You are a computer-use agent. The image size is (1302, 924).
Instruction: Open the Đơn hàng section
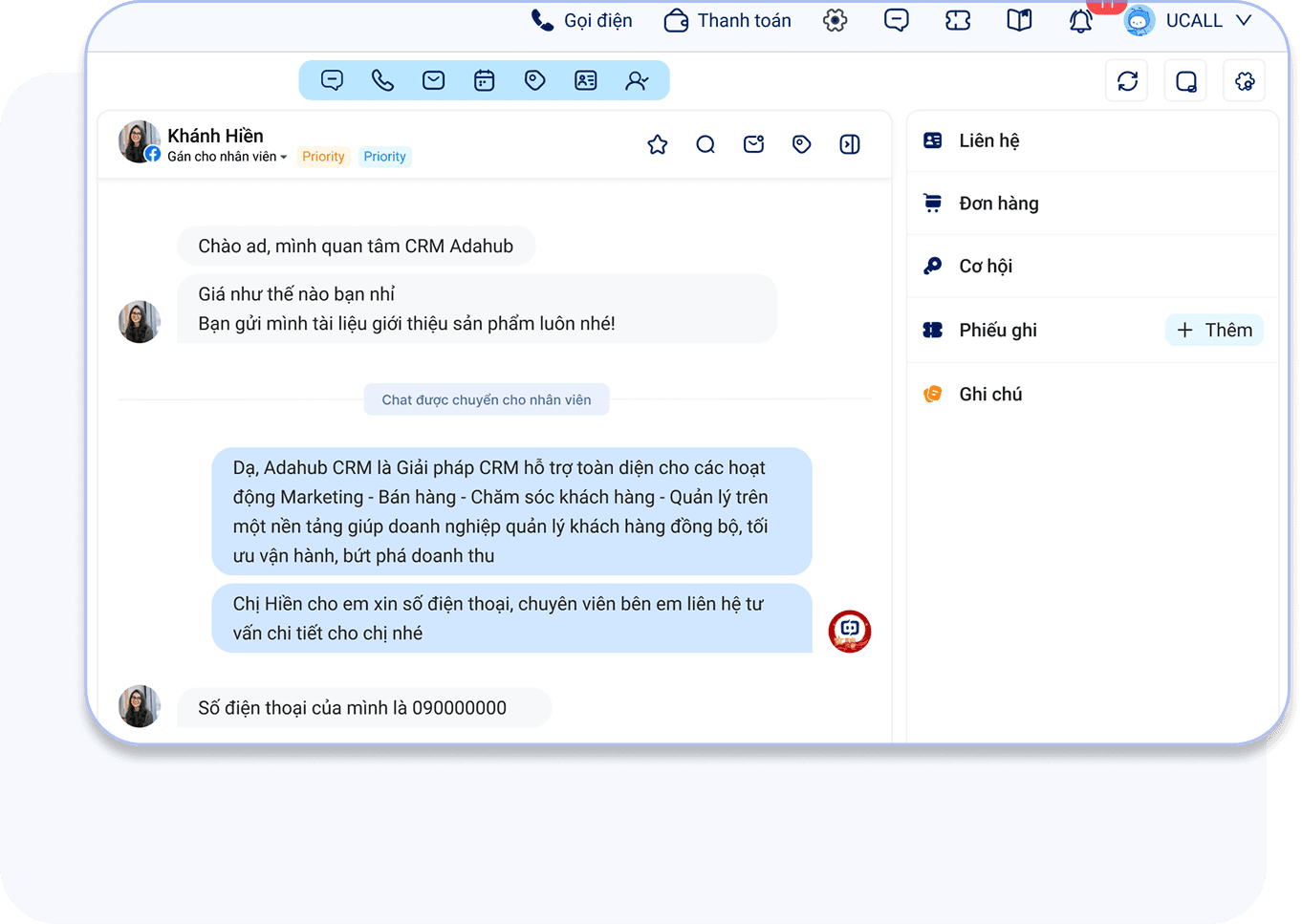[x=998, y=204]
